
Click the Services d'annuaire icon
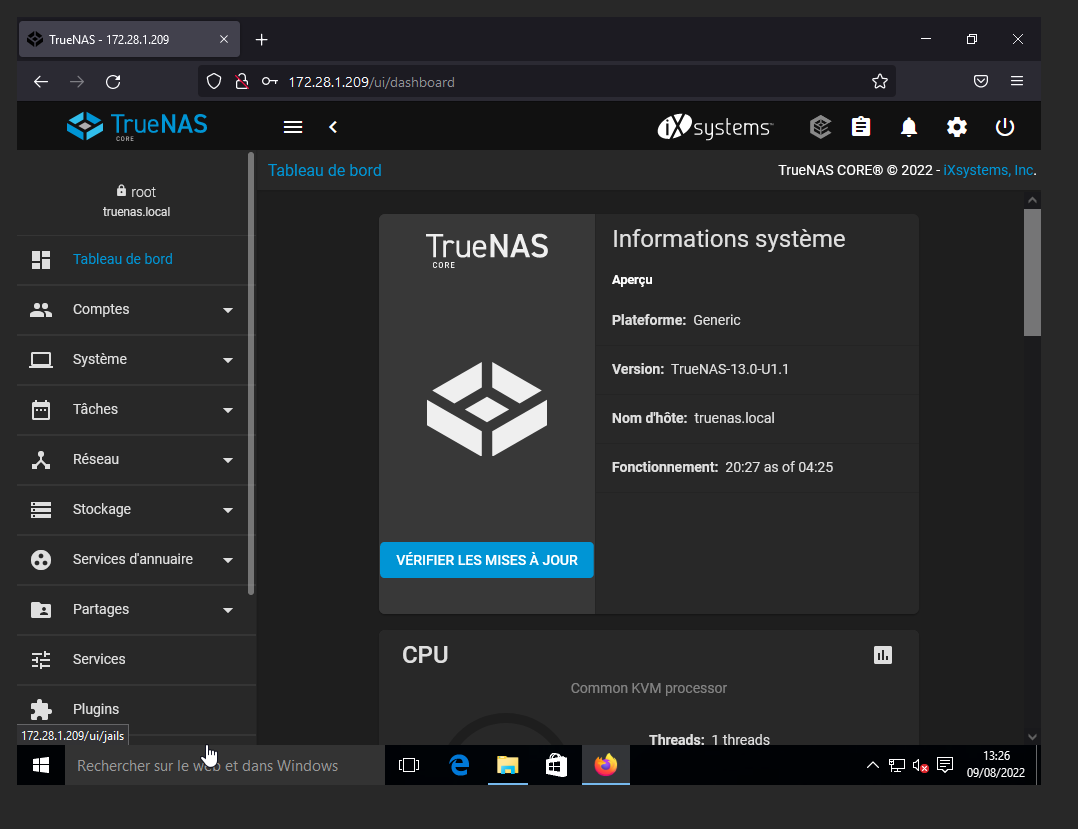click(x=41, y=560)
